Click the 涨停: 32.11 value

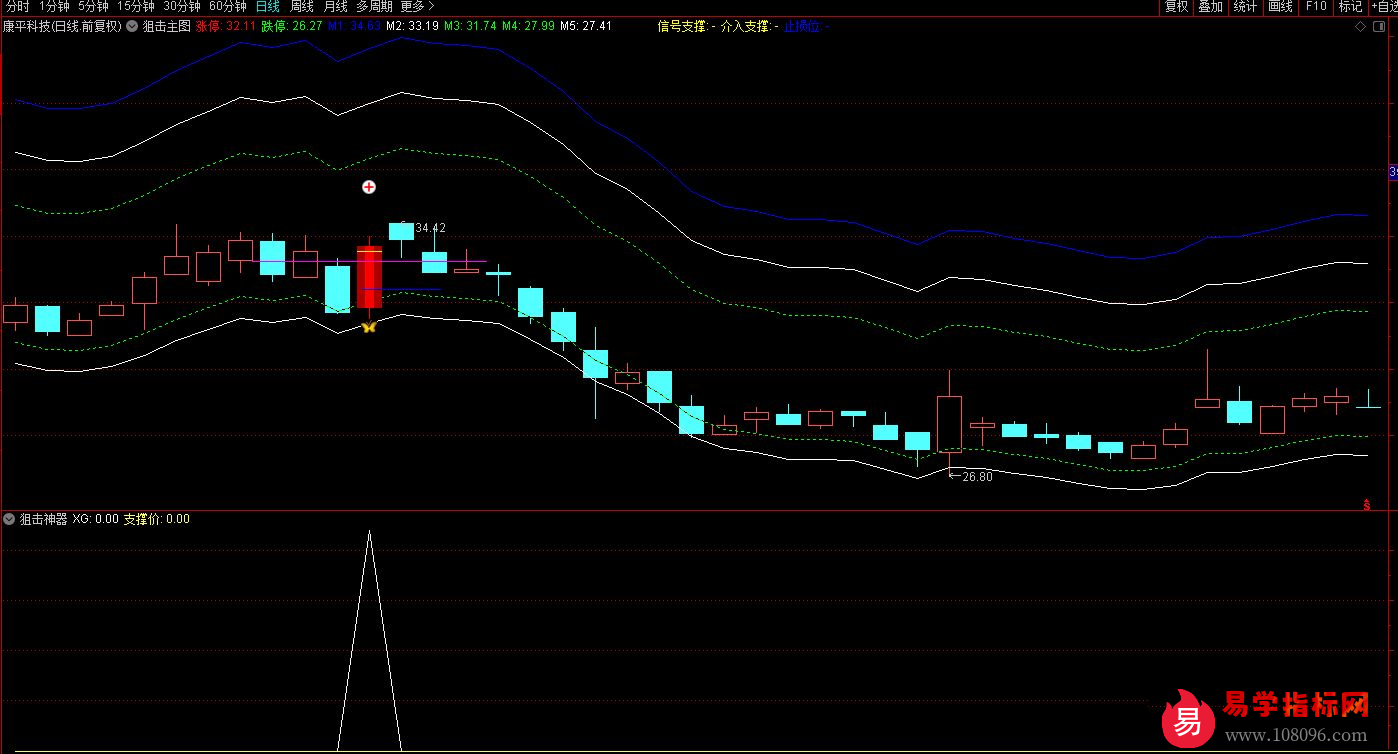pos(226,26)
